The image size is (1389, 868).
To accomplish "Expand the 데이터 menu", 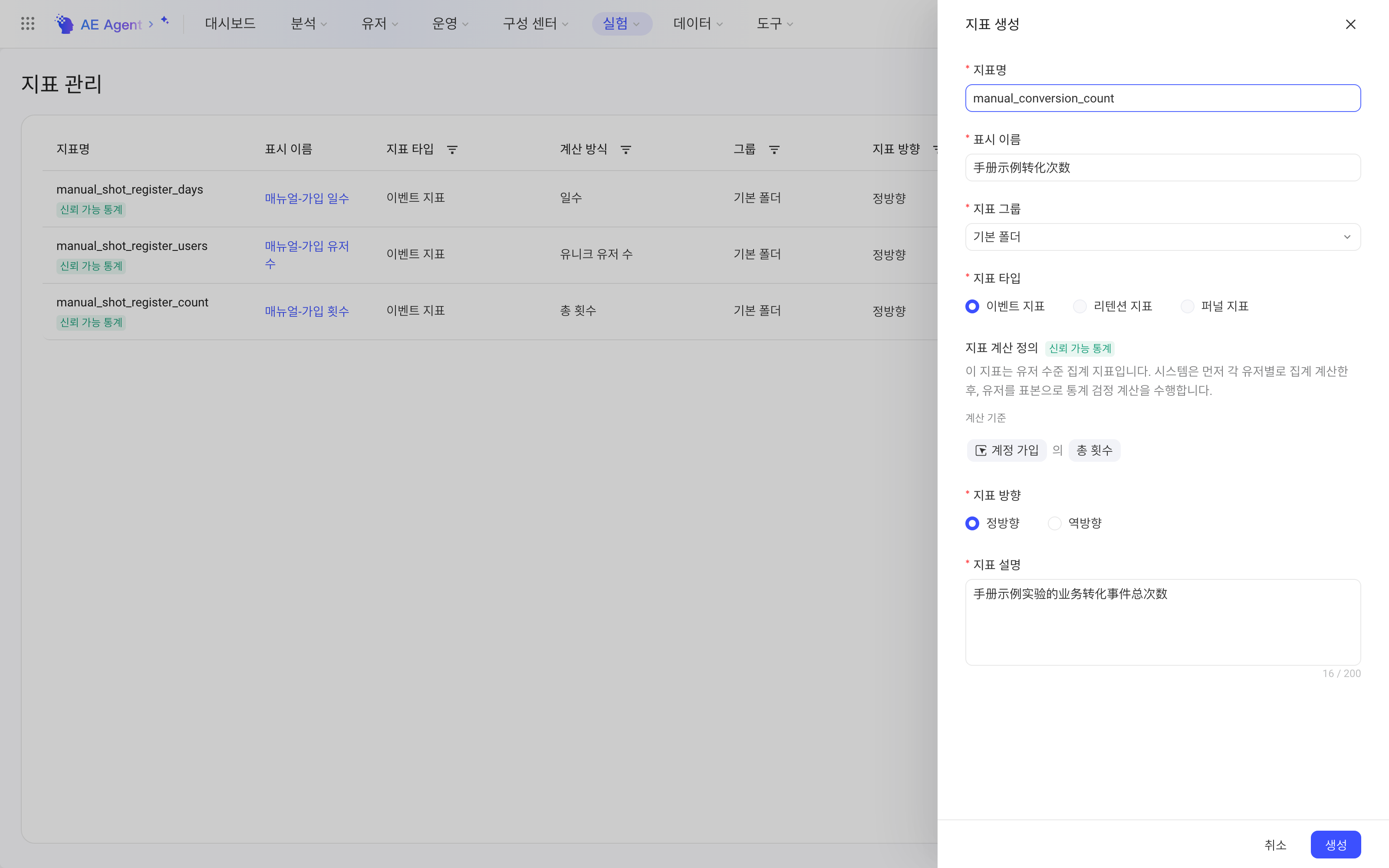I will [698, 23].
